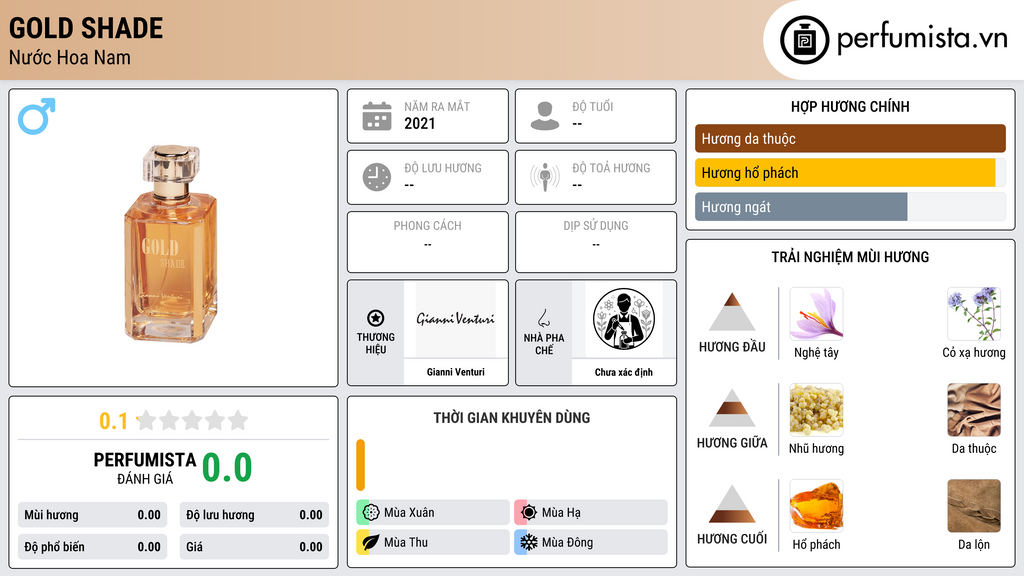Click the Hợp hương chính heading
Image resolution: width=1024 pixels, height=576 pixels.
coord(850,106)
